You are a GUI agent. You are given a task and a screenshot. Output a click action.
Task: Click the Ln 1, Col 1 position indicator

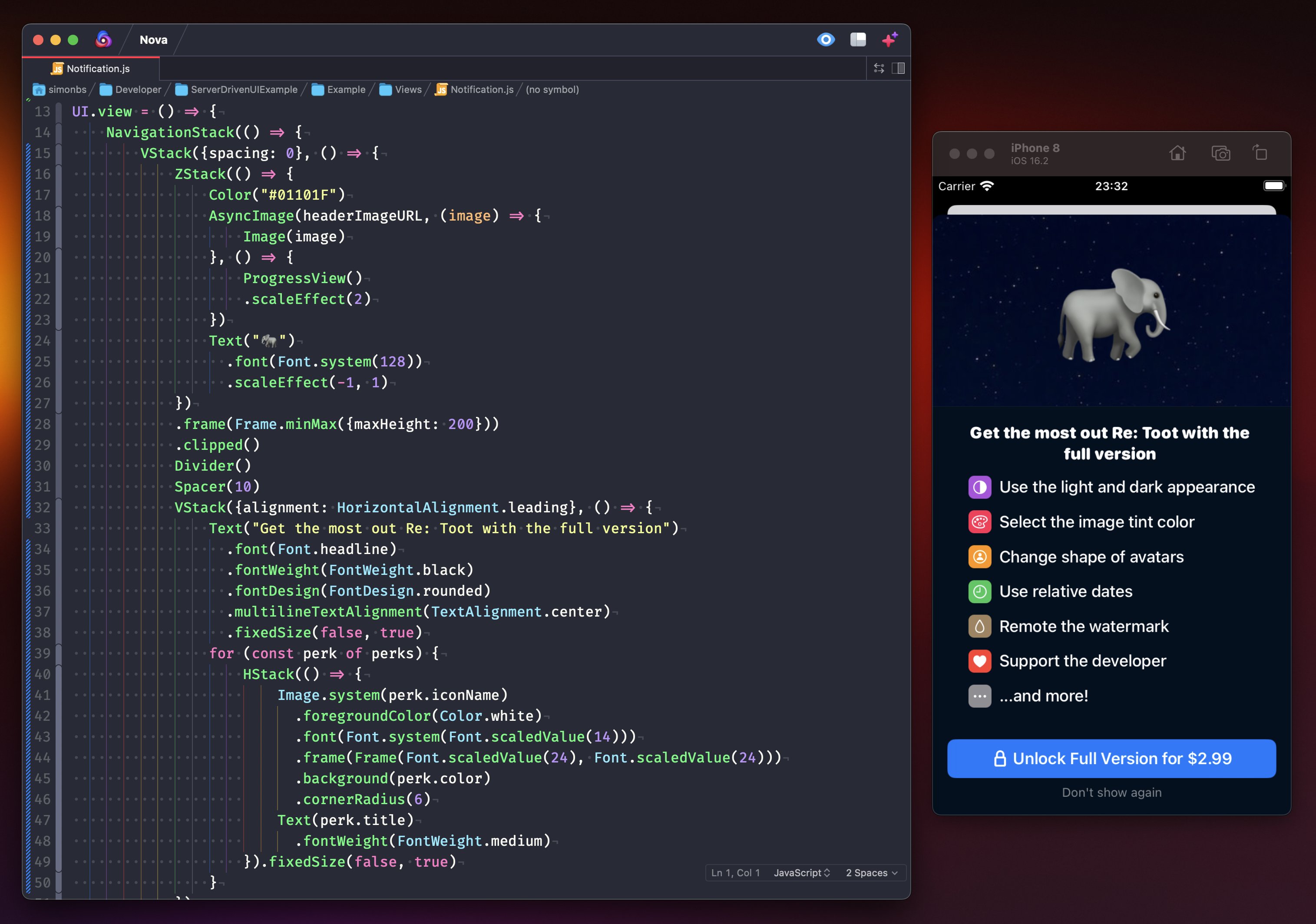pyautogui.click(x=735, y=872)
